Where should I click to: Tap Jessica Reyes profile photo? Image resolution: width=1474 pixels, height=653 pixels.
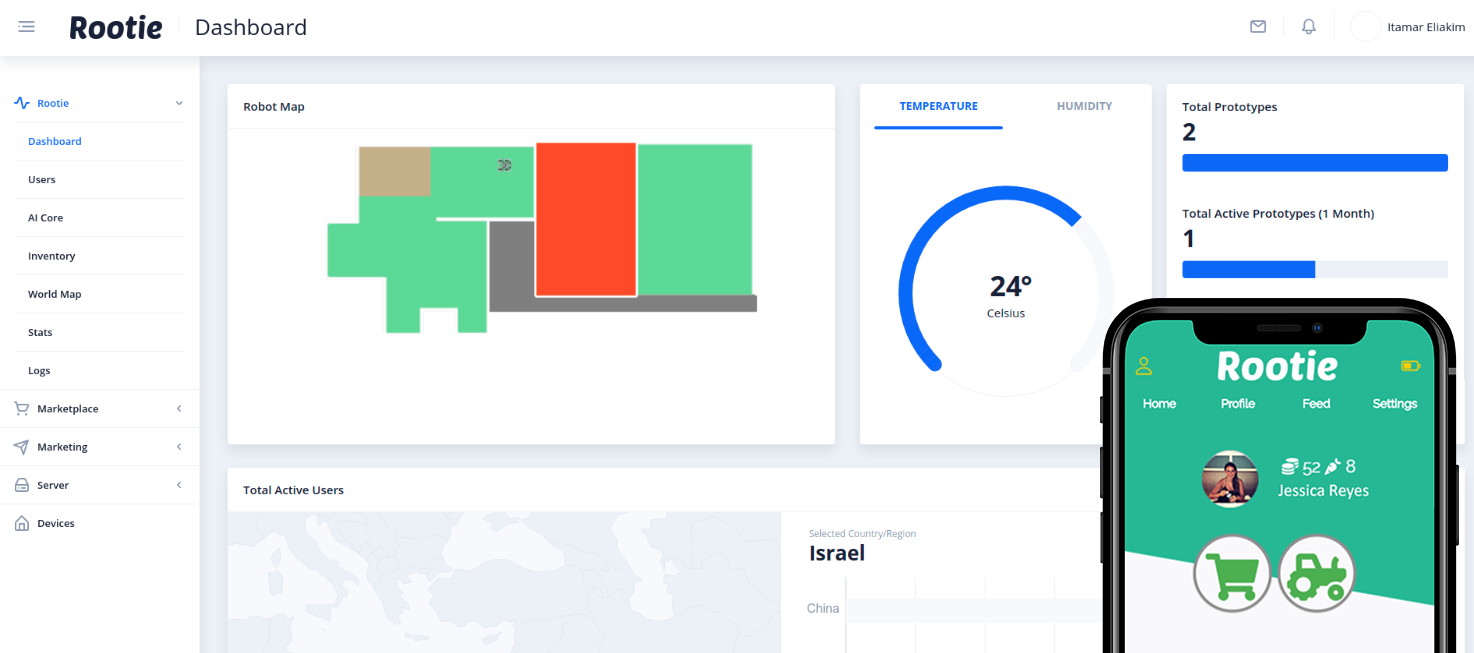click(x=1230, y=478)
